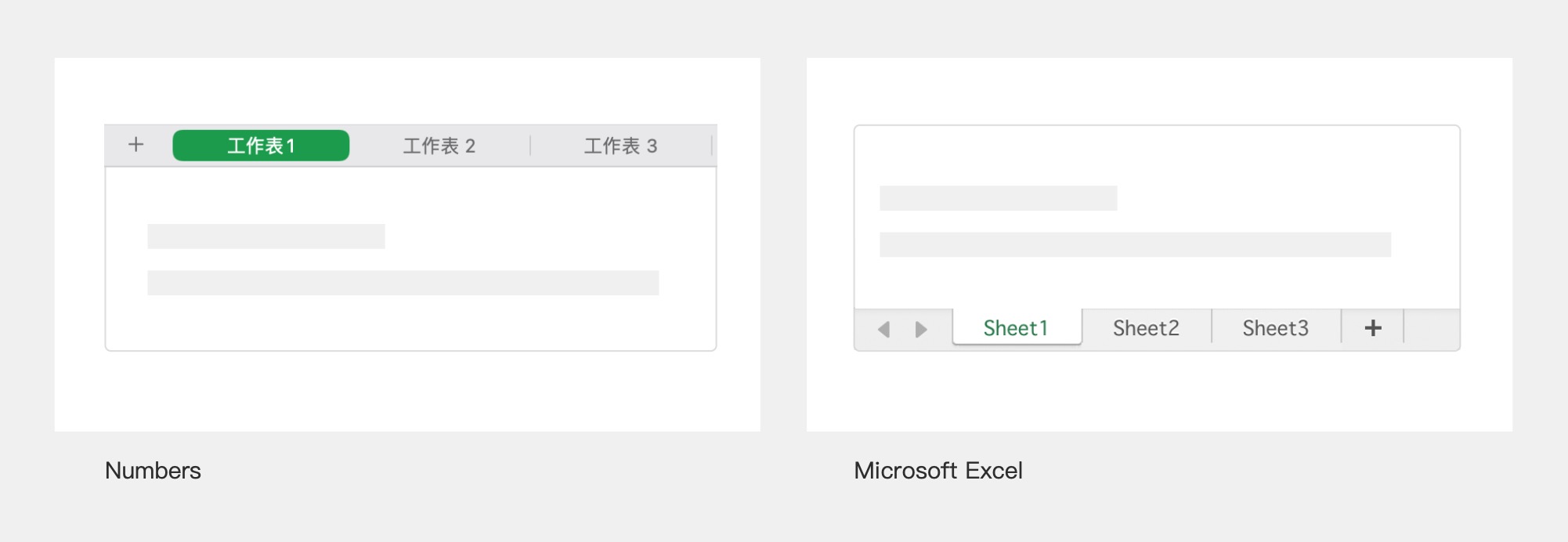Viewport: 1568px width, 542px height.
Task: Select the Sheet1 tab in Excel
Action: coord(1016,328)
